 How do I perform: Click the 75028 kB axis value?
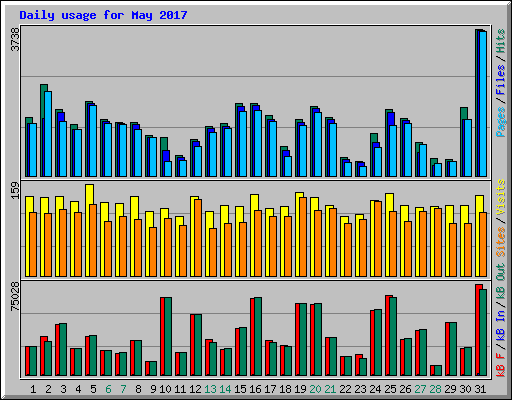click(x=15, y=296)
